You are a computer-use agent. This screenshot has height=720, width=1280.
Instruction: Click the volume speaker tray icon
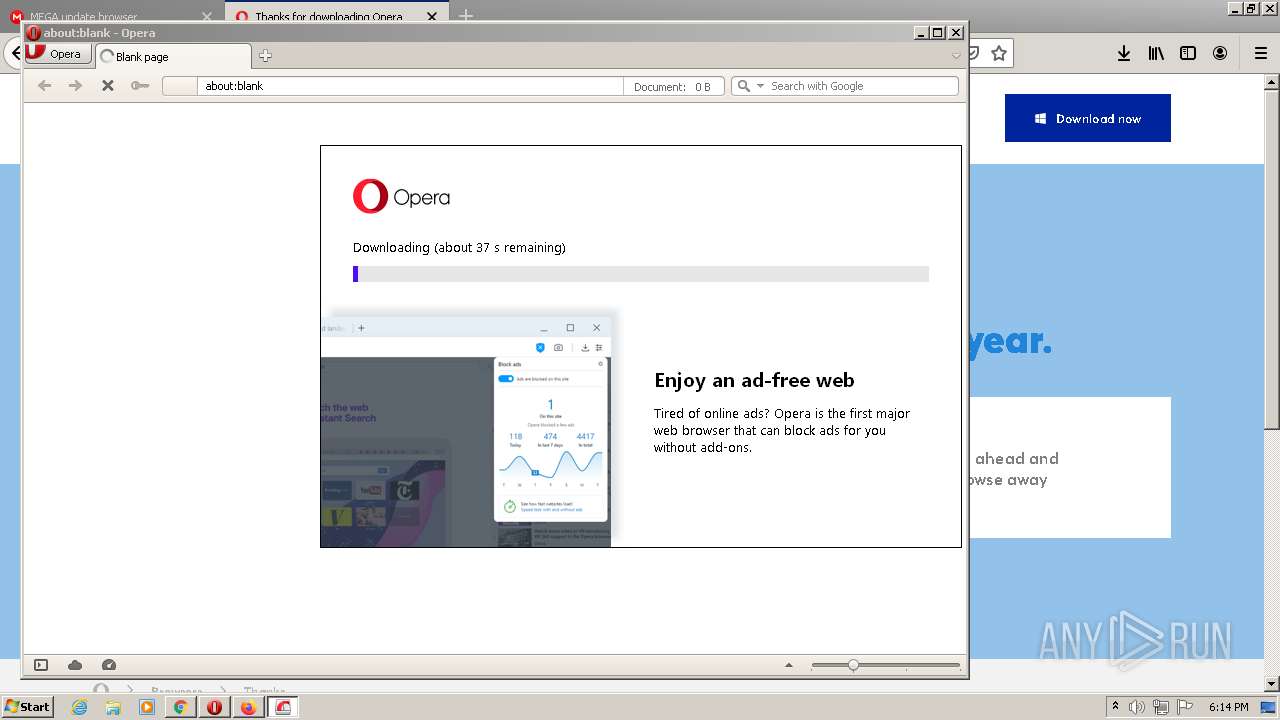click(1138, 707)
